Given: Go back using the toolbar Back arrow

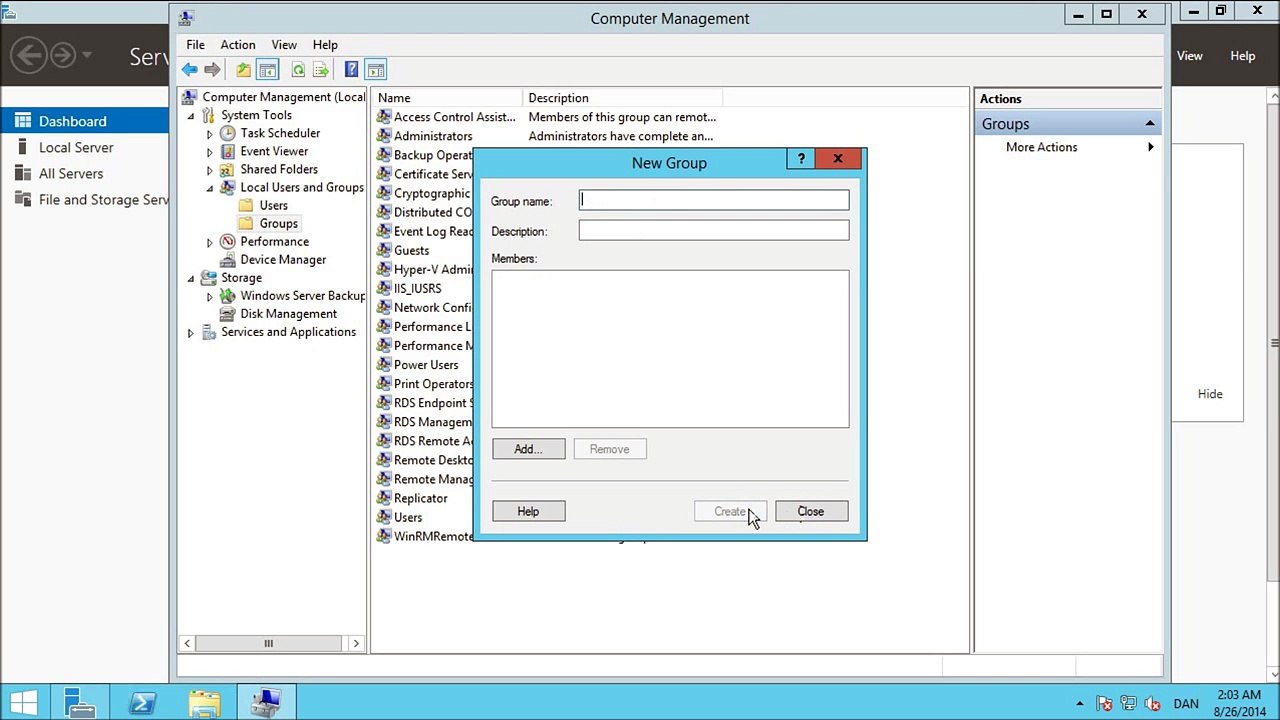Looking at the screenshot, I should tap(190, 70).
